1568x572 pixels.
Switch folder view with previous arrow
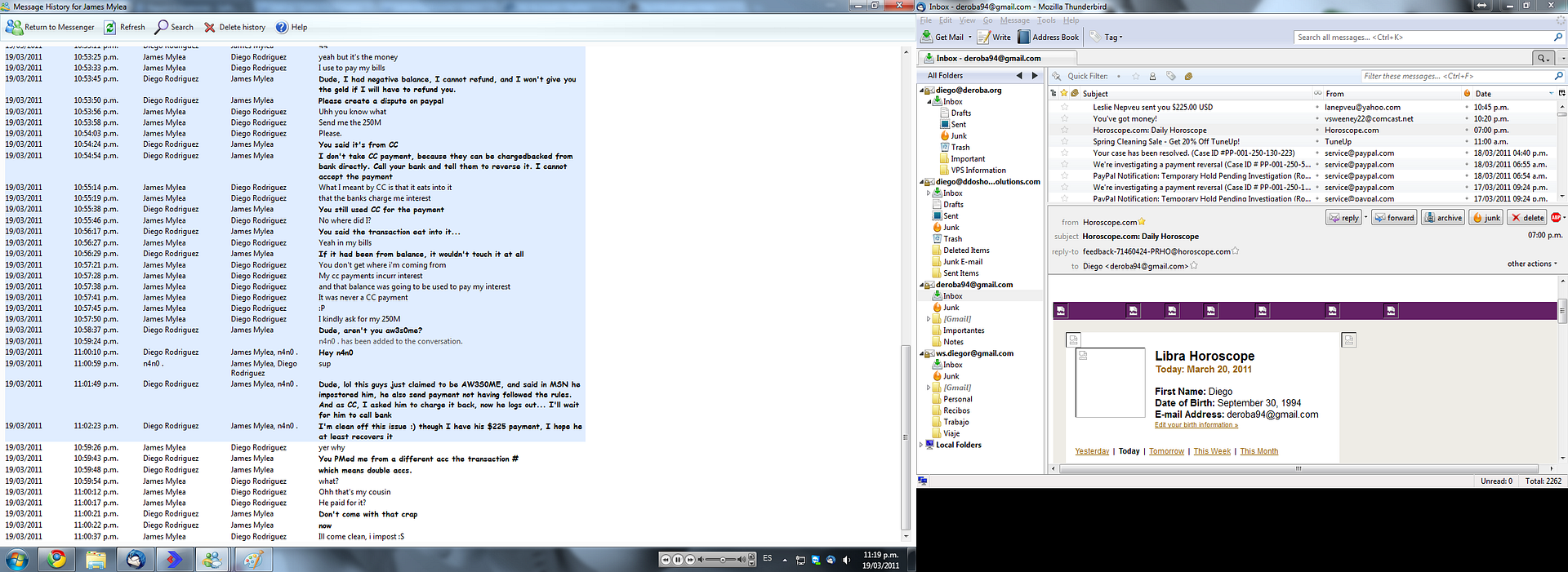point(1018,76)
